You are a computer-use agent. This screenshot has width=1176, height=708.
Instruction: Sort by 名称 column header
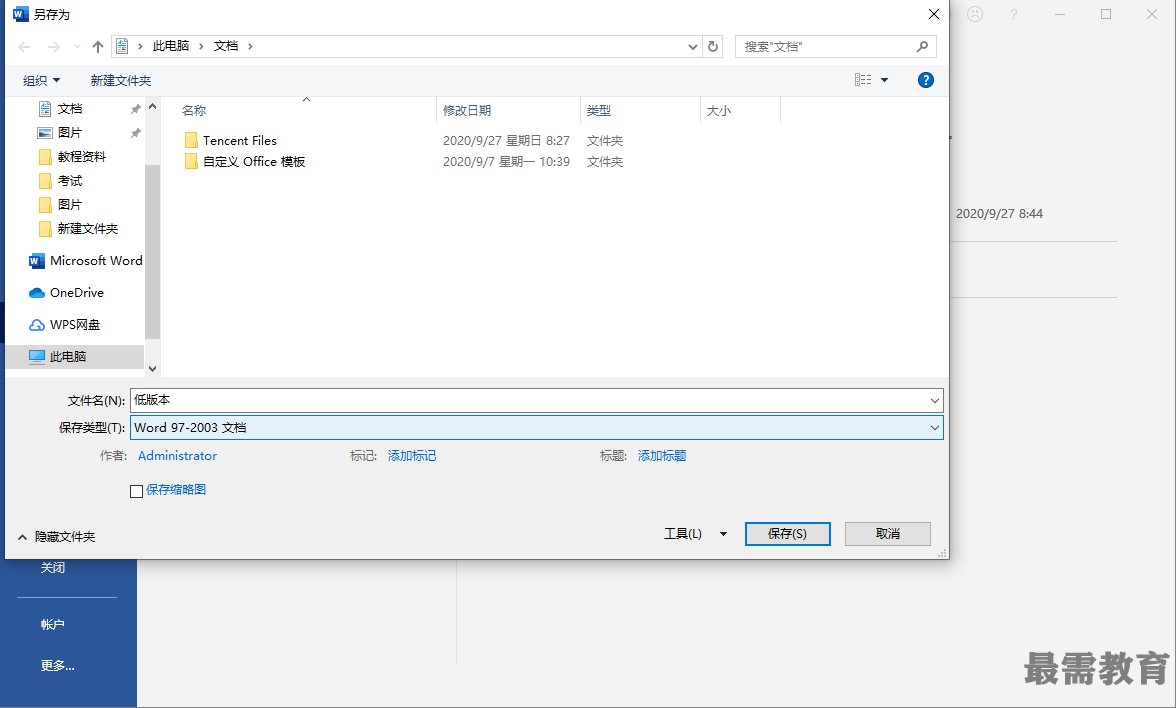[194, 111]
